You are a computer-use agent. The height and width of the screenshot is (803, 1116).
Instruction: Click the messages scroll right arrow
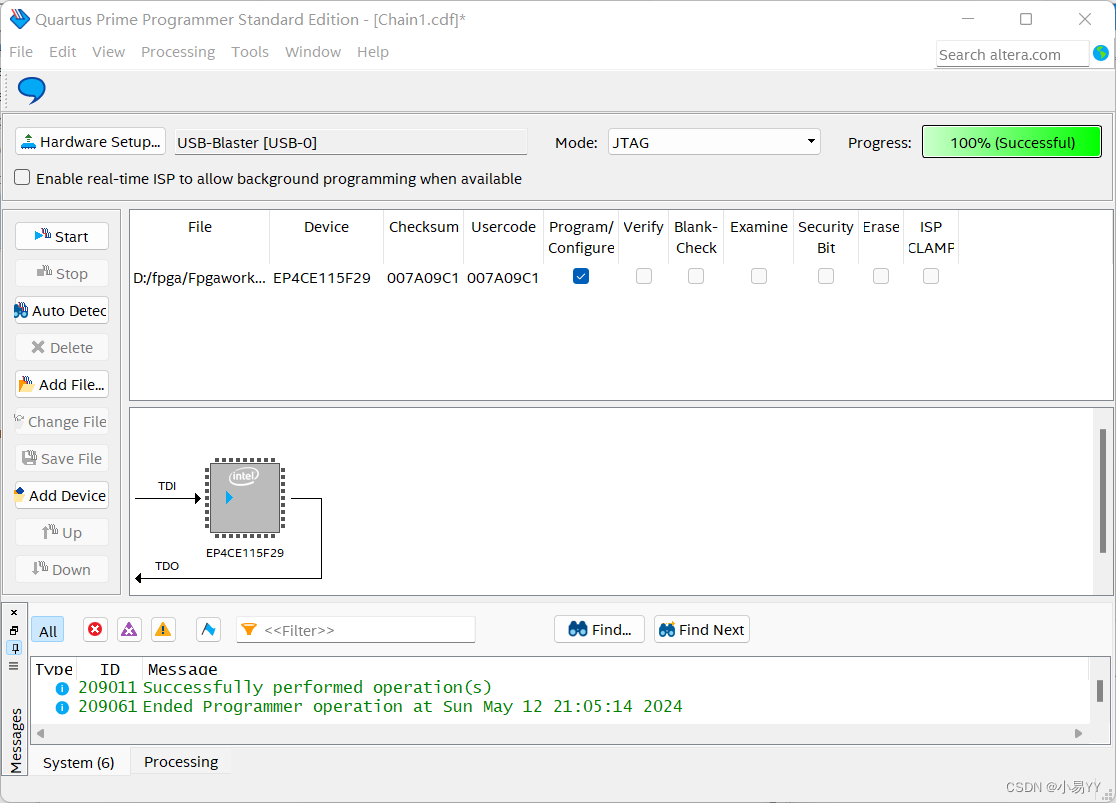click(x=1078, y=733)
